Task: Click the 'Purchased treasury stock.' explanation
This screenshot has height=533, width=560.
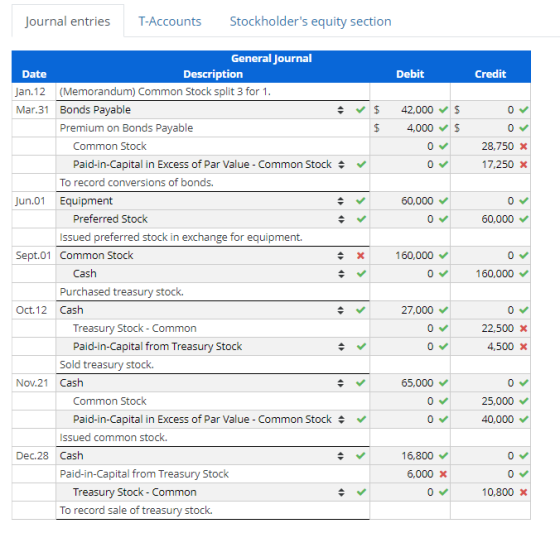Action: [x=121, y=292]
